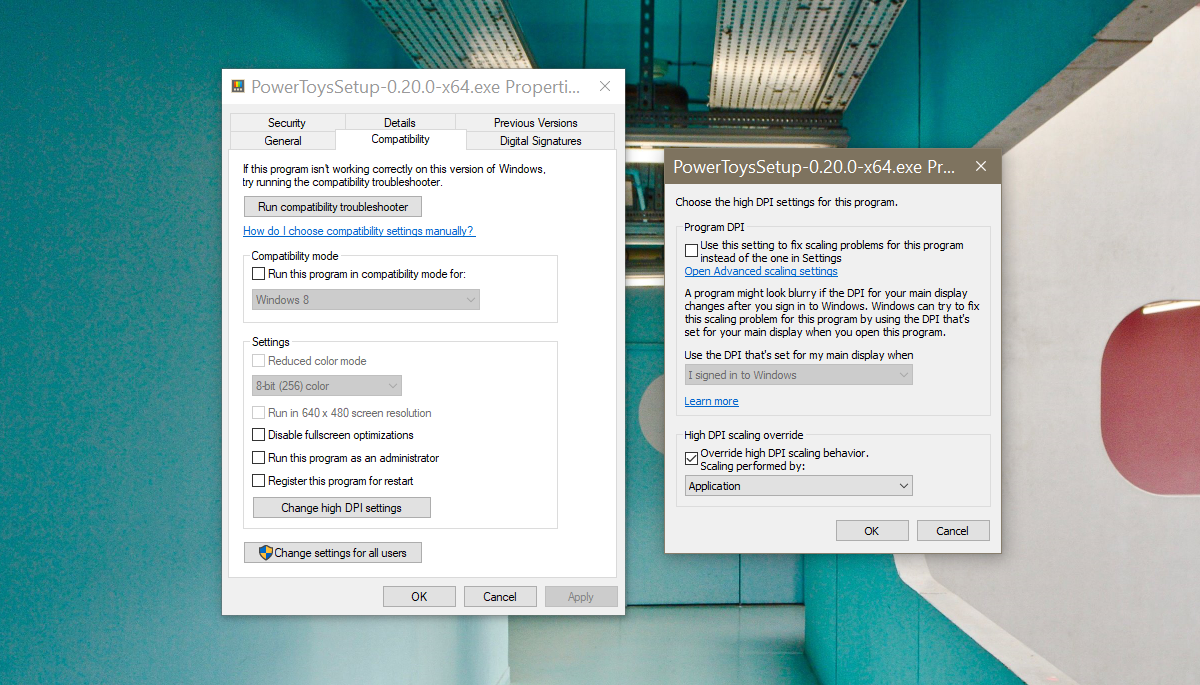The image size is (1200, 685).
Task: Open the 8-bit (256) color dropdown
Action: (x=327, y=385)
